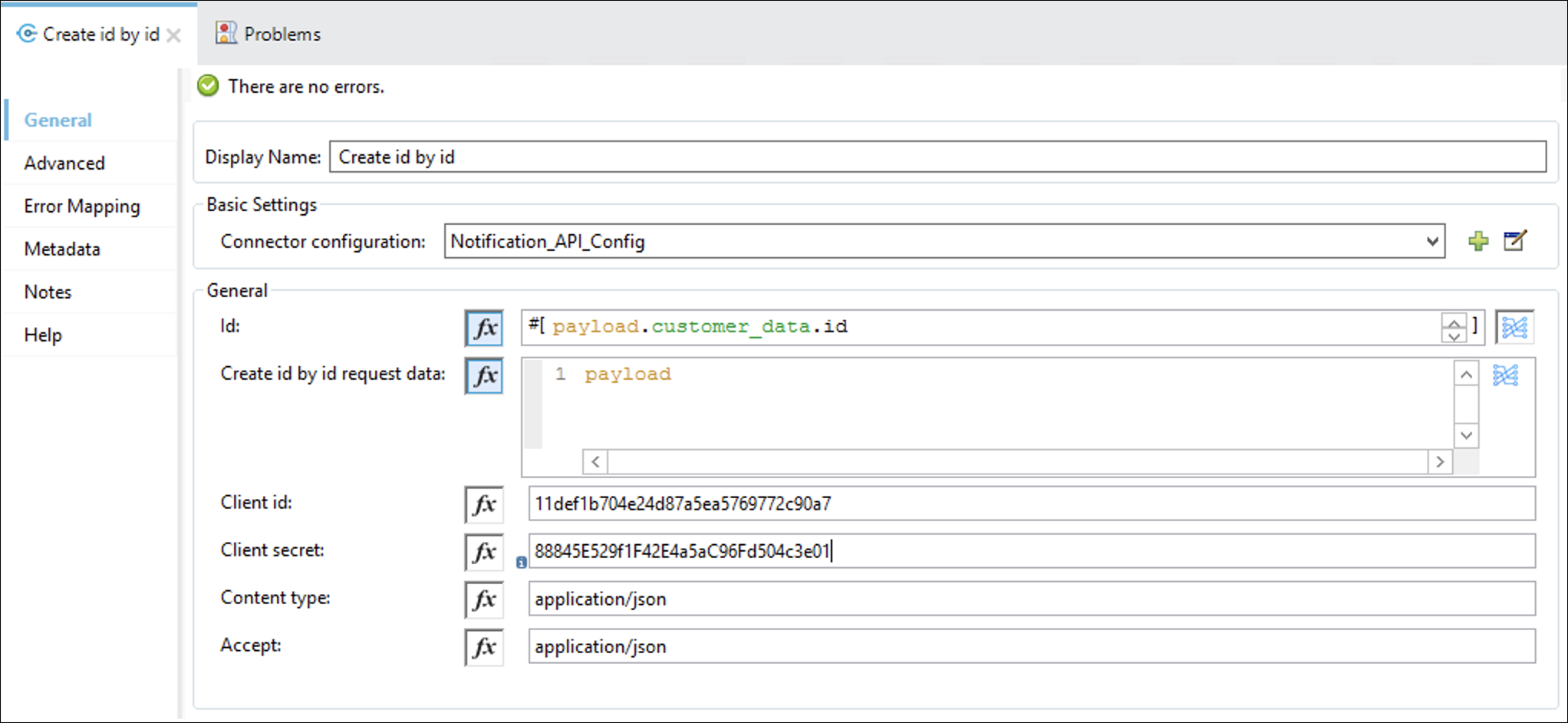Step up the Id expression editor
Screen dimensions: 1568x723
(x=1454, y=321)
